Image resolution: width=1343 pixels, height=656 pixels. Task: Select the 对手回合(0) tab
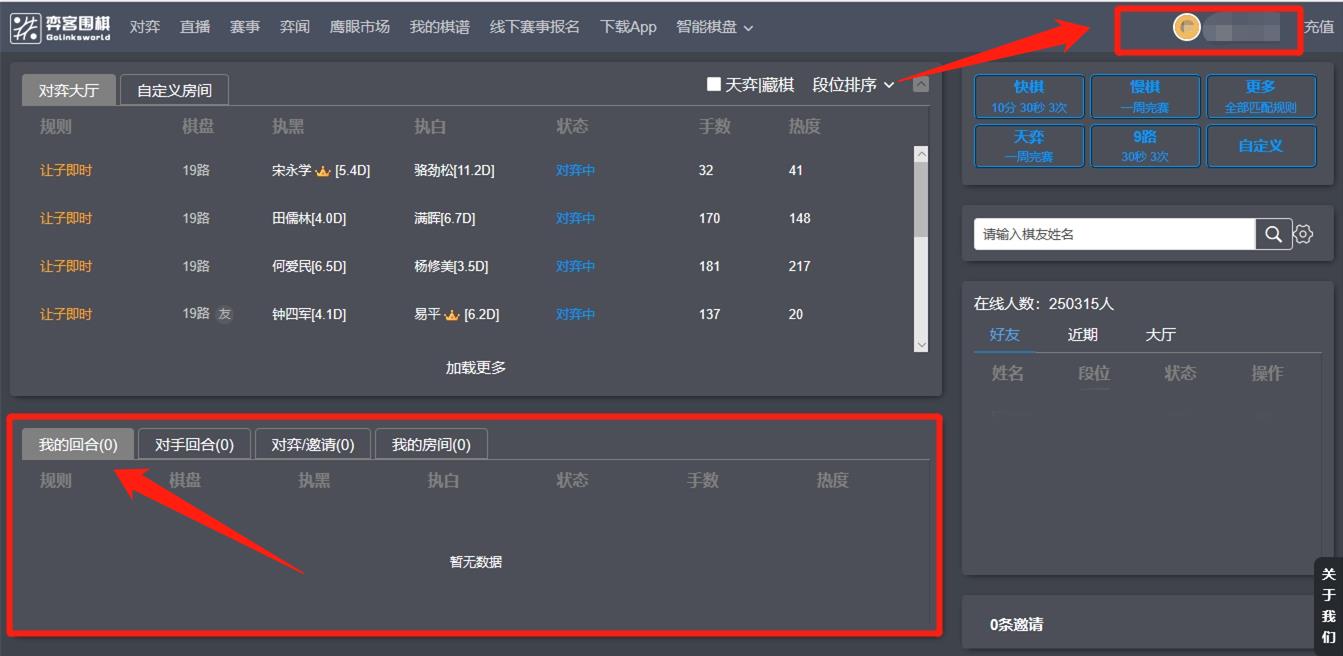[194, 445]
